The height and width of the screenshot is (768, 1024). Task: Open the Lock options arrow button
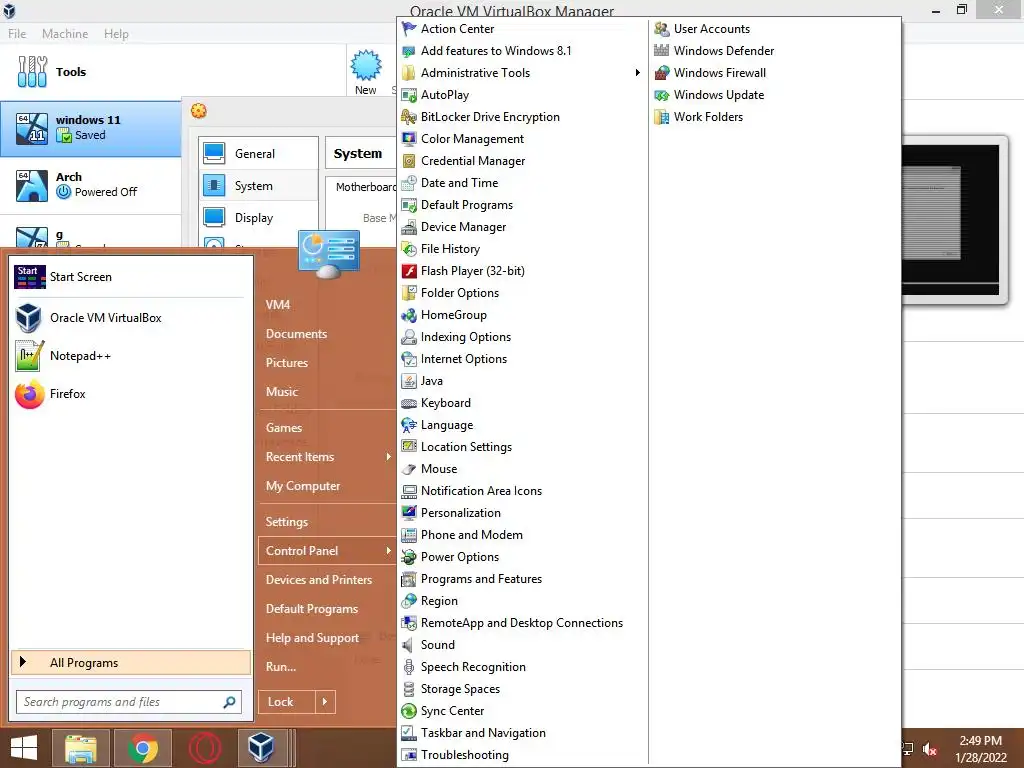tap(325, 702)
